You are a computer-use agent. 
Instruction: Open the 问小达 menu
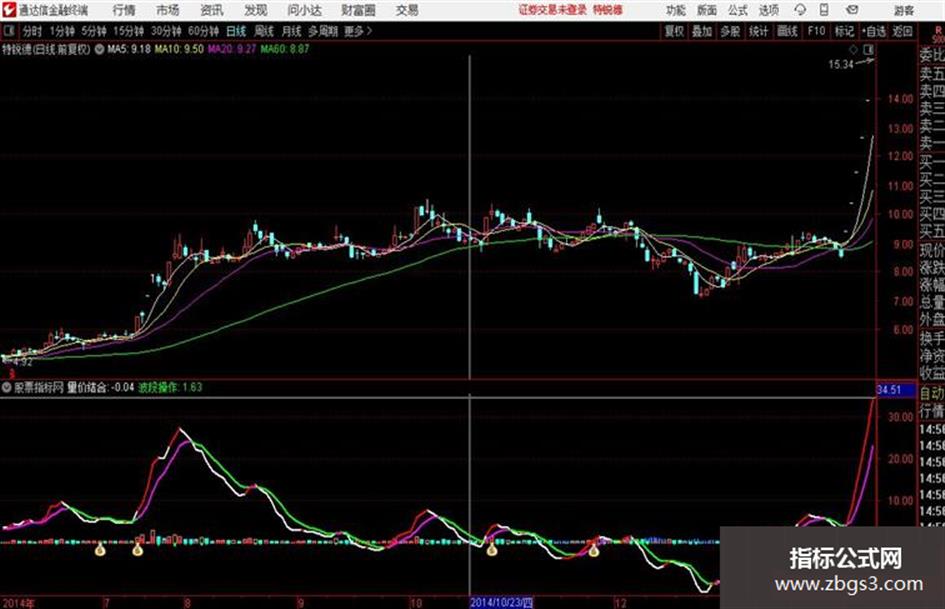click(304, 10)
